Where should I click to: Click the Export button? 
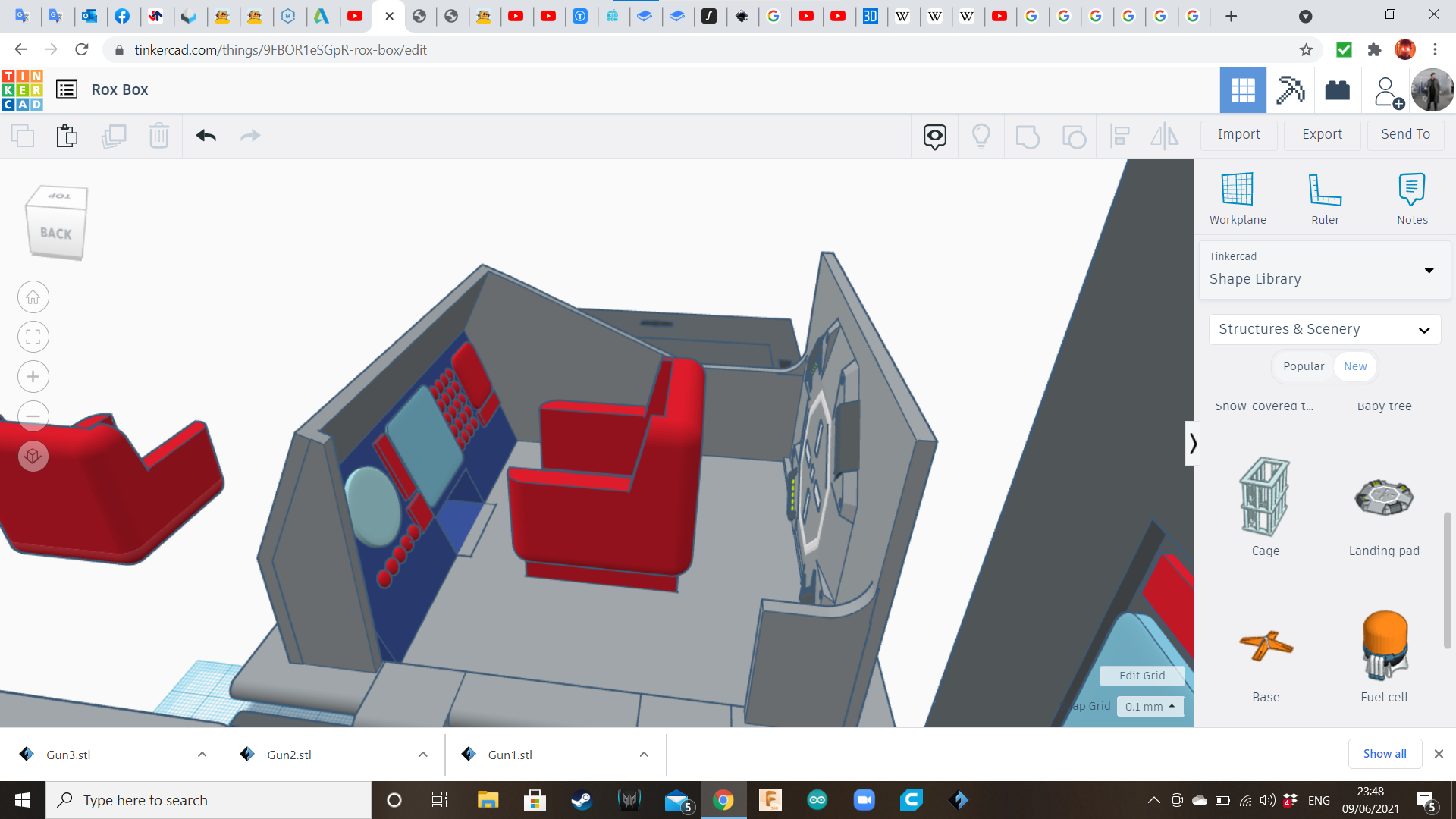[1322, 134]
